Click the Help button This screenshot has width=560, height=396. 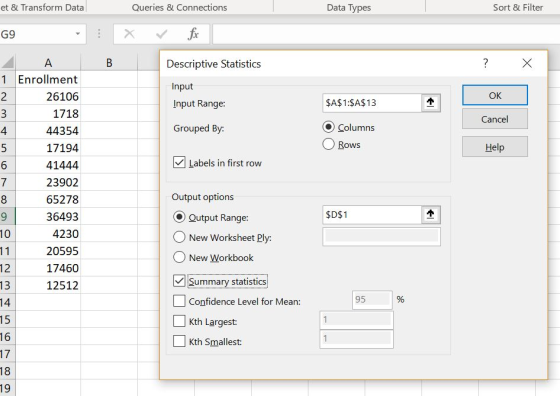[495, 147]
